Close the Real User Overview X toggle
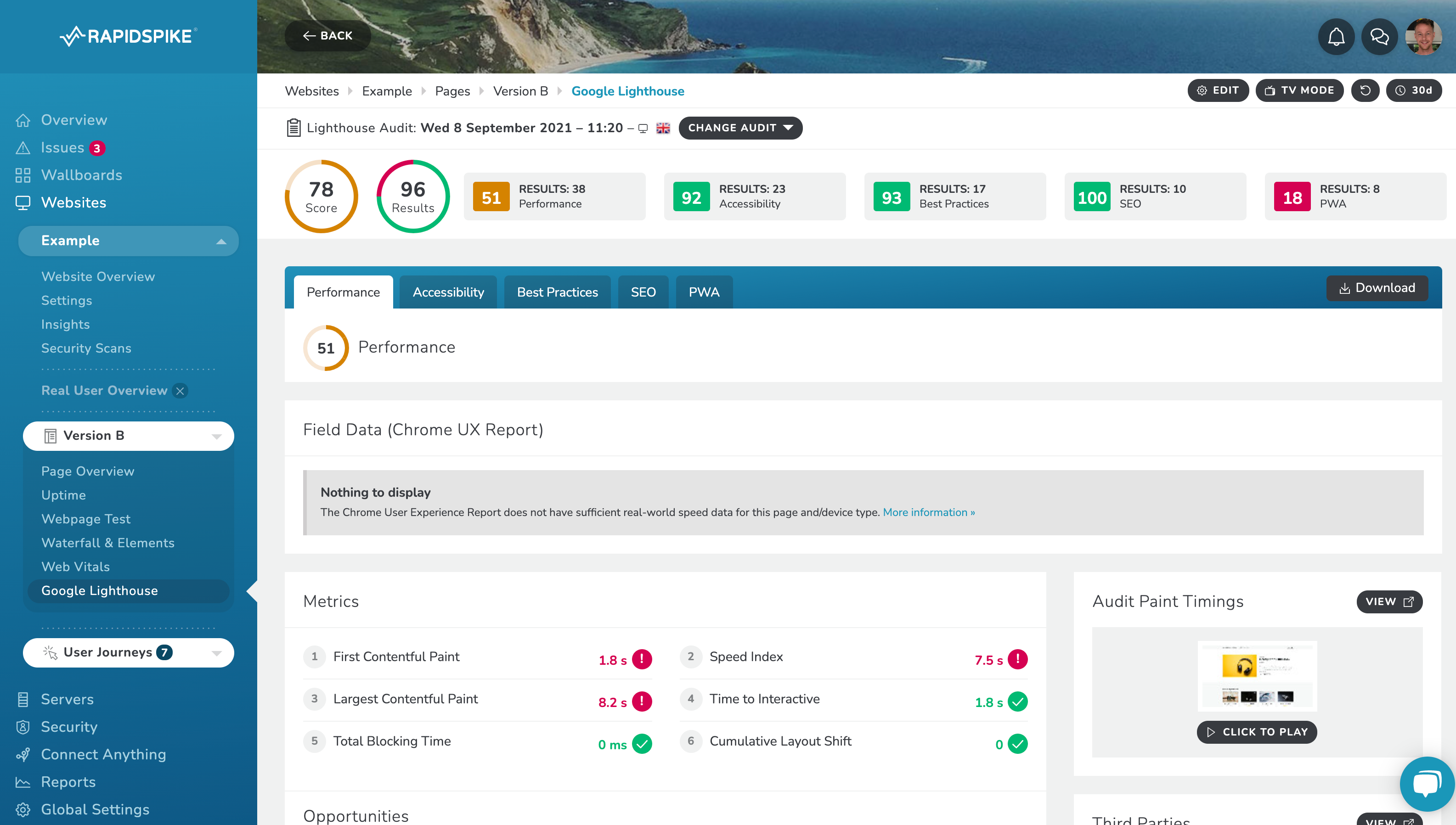This screenshot has height=825, width=1456. (180, 391)
